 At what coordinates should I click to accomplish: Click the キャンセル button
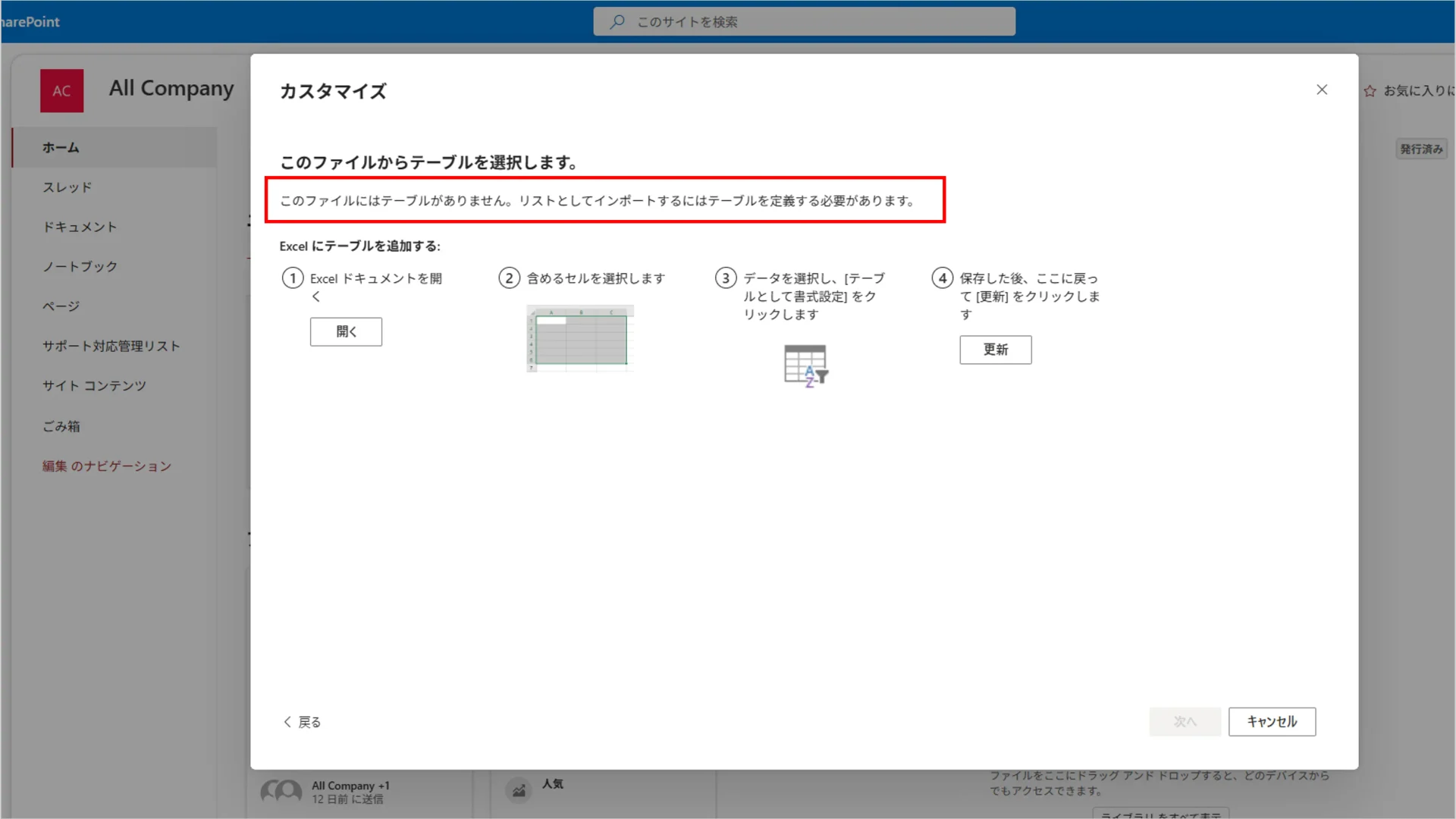pos(1272,721)
